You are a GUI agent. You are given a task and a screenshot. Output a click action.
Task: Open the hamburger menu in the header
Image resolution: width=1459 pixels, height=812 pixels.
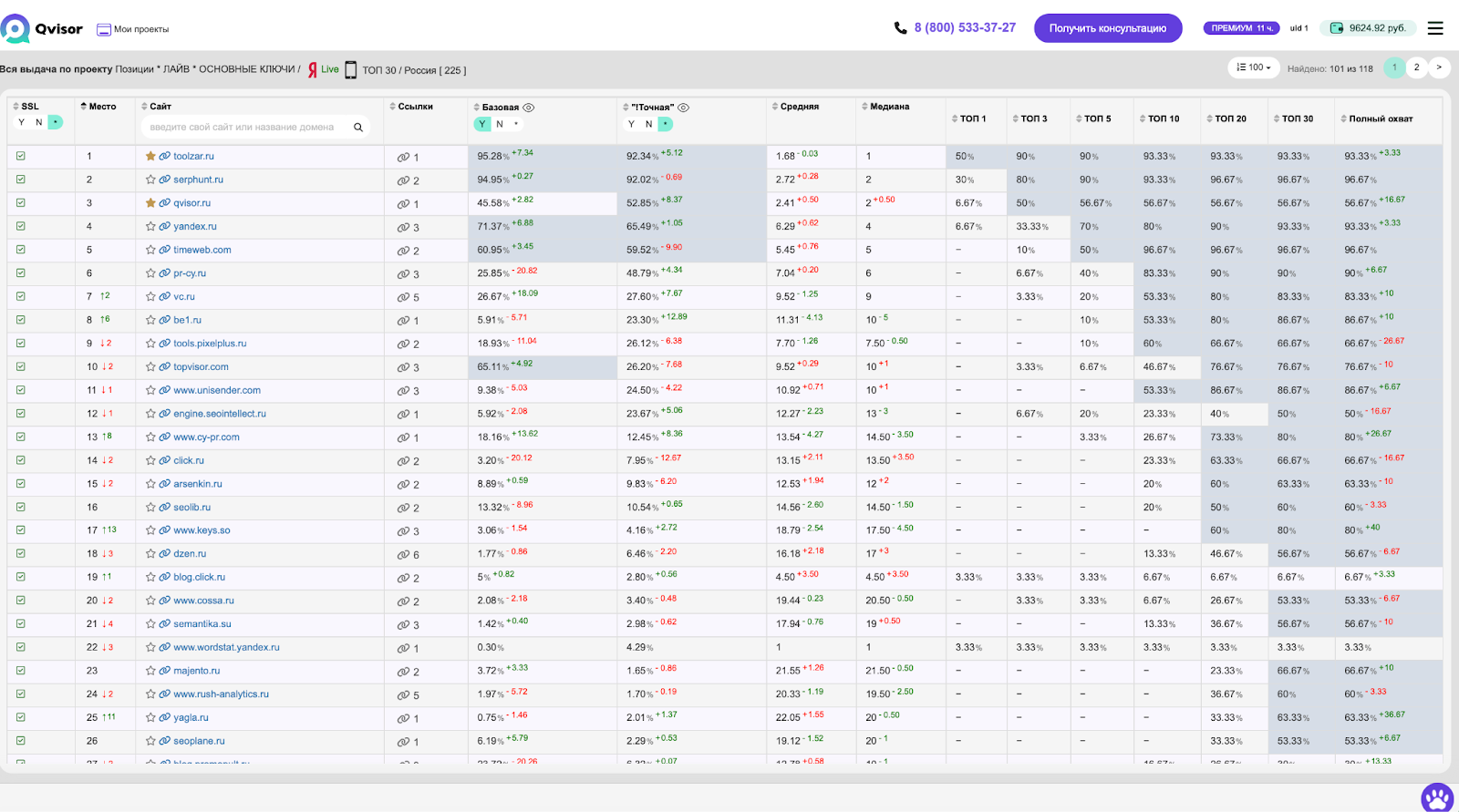1435,28
